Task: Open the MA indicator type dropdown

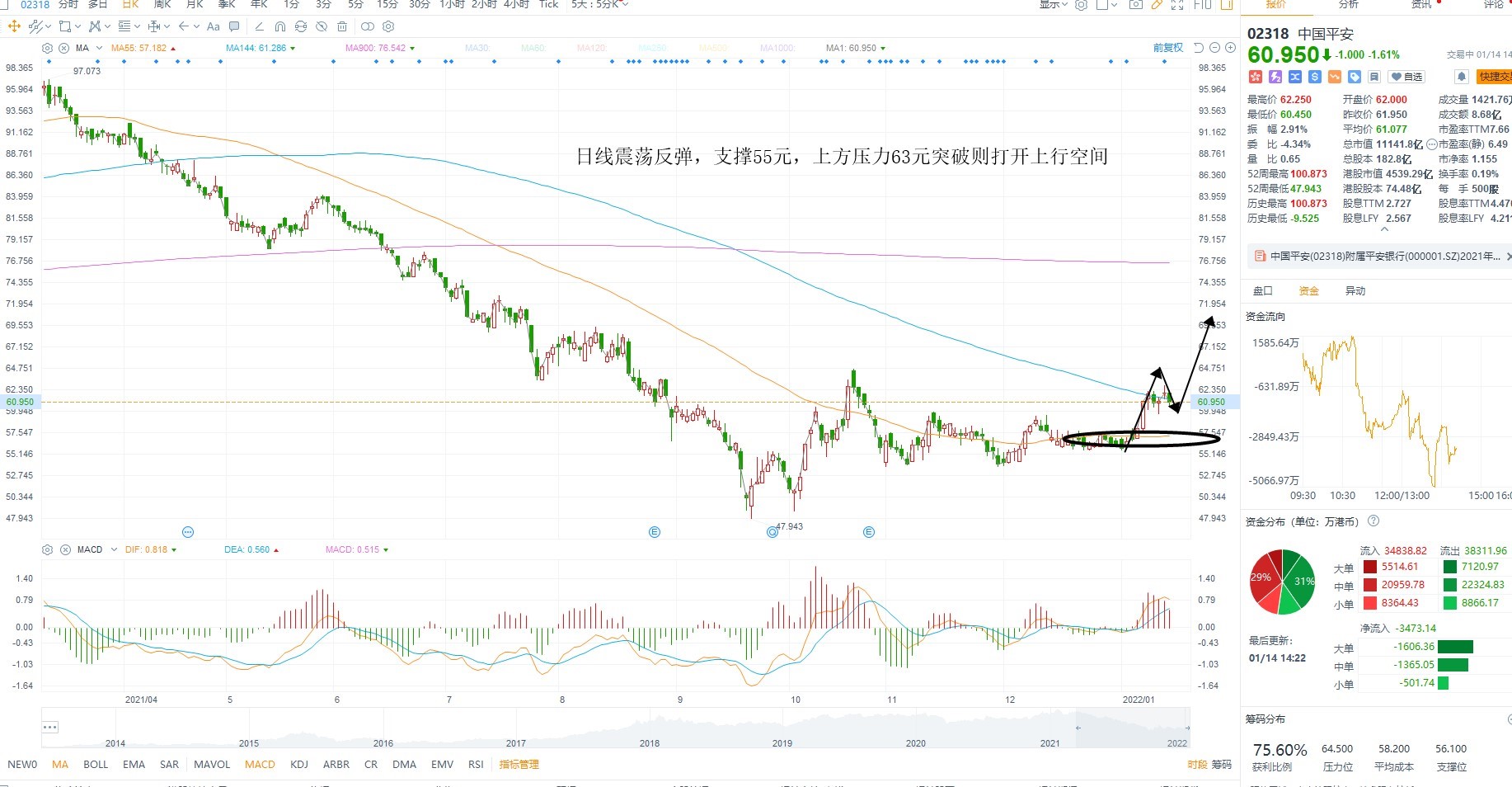Action: (x=99, y=48)
